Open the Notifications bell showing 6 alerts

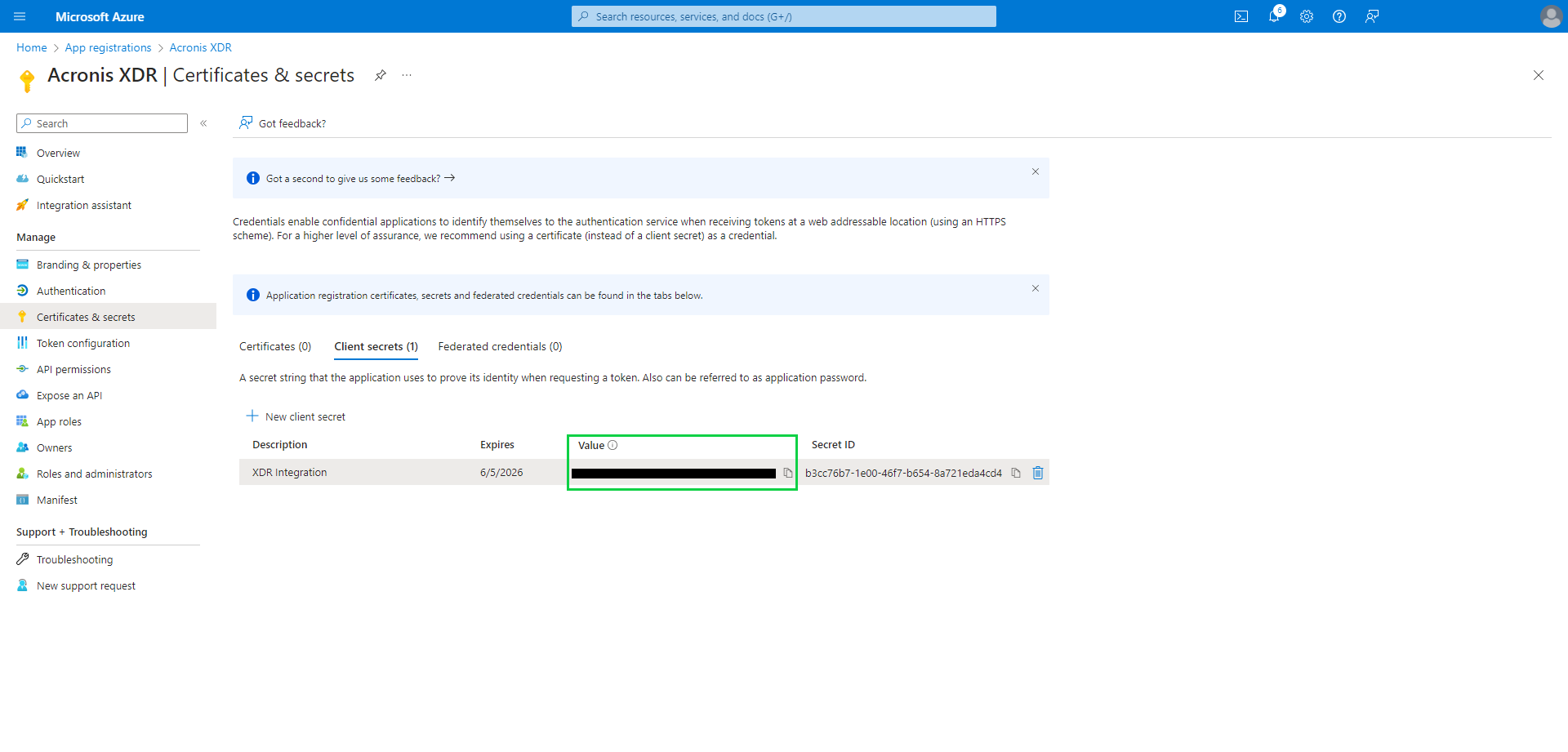pyautogui.click(x=1274, y=16)
